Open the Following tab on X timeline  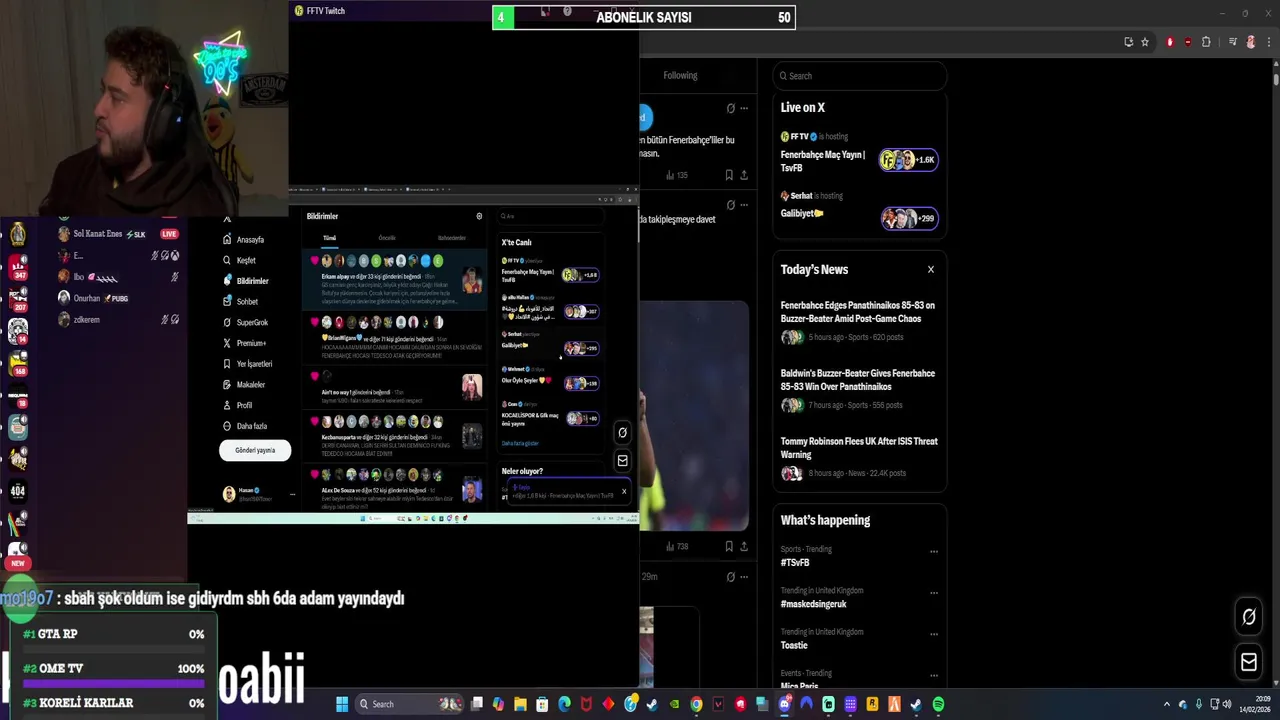[680, 75]
